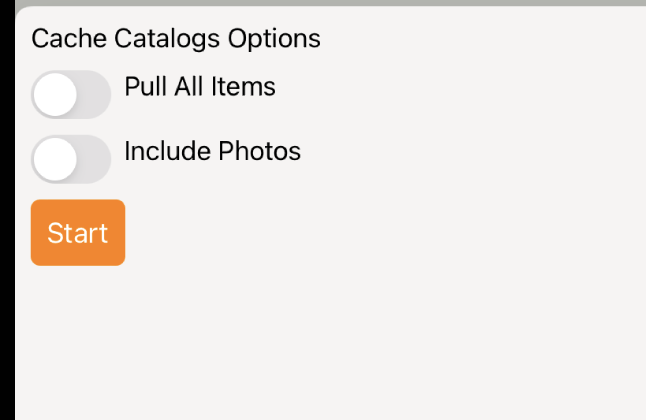Click the word Options in the panel title
This screenshot has width=646, height=420.
click(x=274, y=39)
